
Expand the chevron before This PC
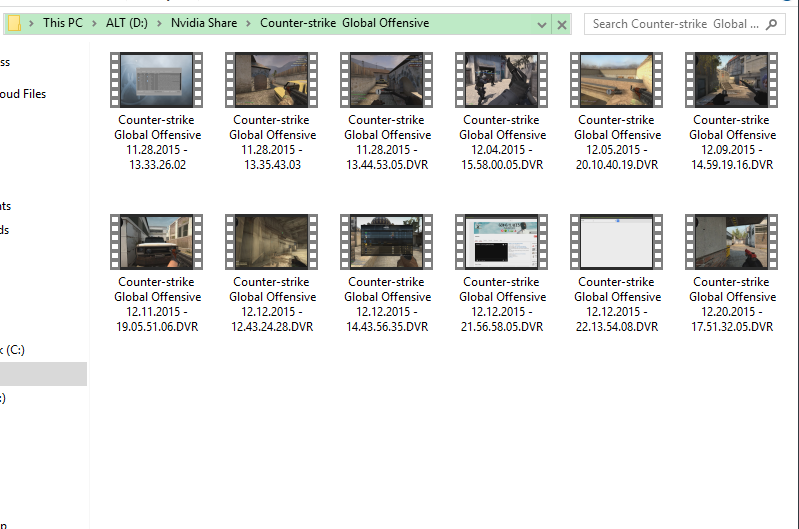(31, 23)
